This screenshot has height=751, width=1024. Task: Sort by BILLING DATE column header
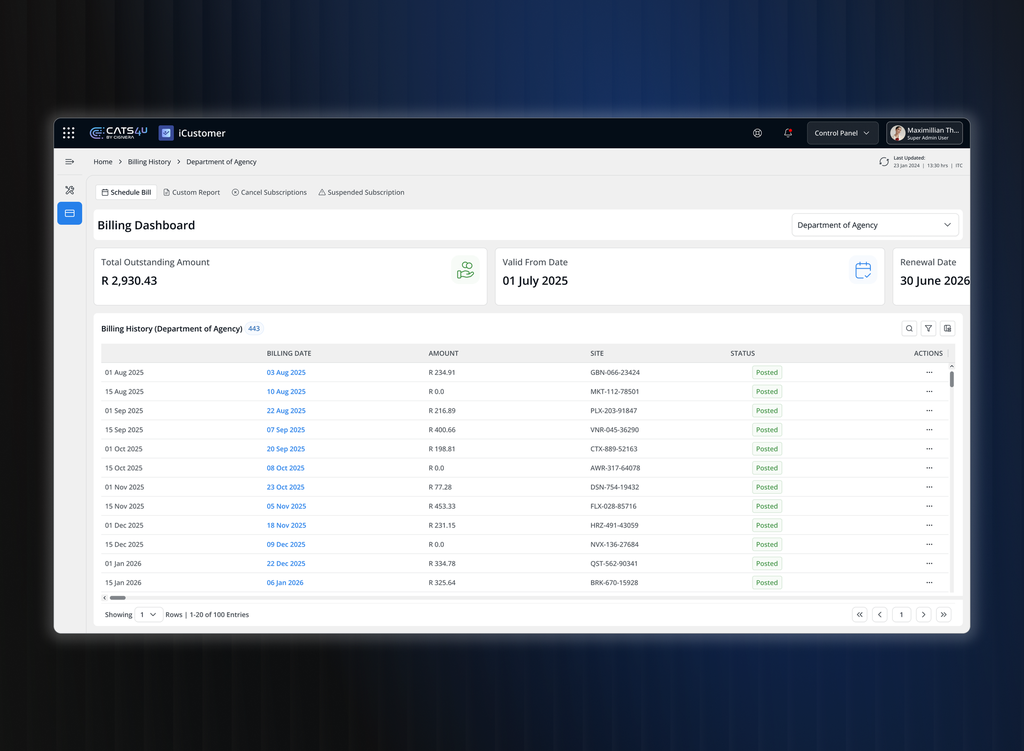[289, 353]
